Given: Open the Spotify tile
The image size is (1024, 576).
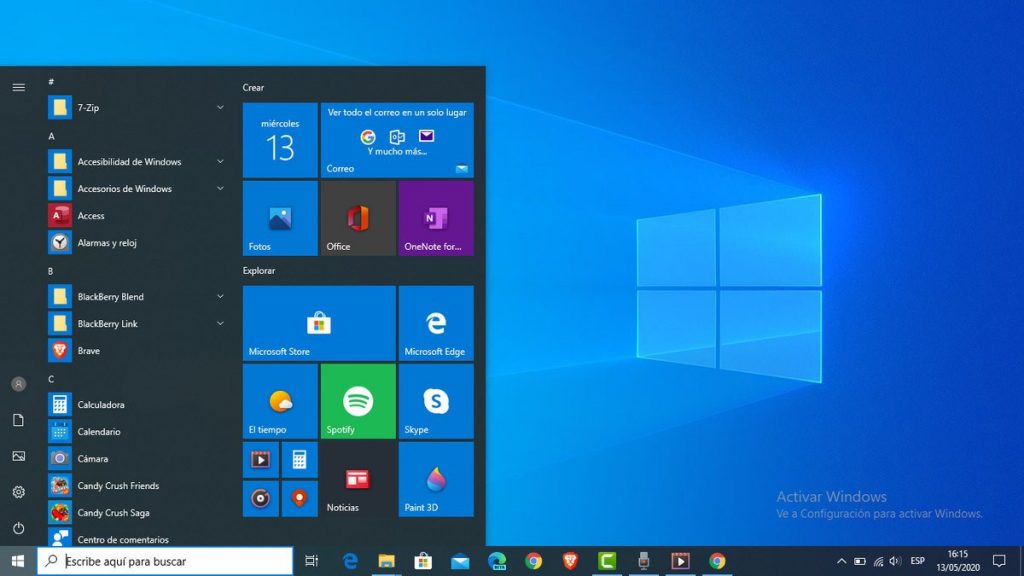Looking at the screenshot, I should (x=357, y=401).
